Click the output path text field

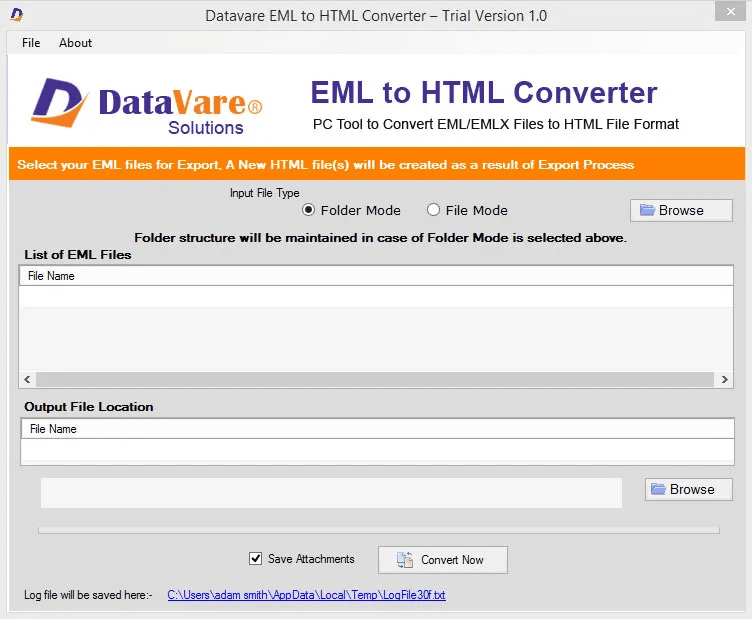pos(331,492)
